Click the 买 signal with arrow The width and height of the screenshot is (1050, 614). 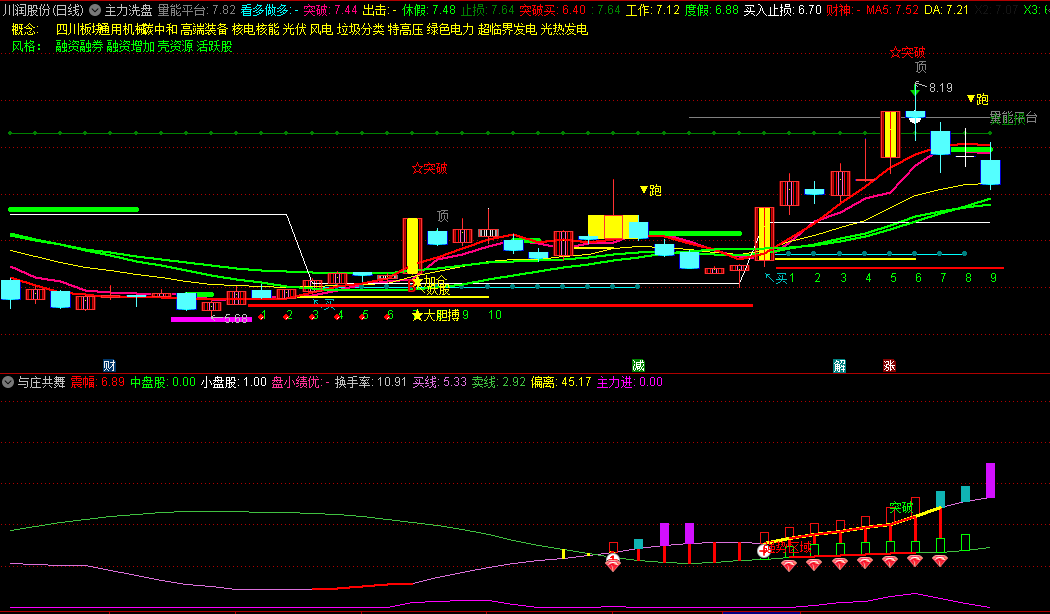[x=776, y=277]
